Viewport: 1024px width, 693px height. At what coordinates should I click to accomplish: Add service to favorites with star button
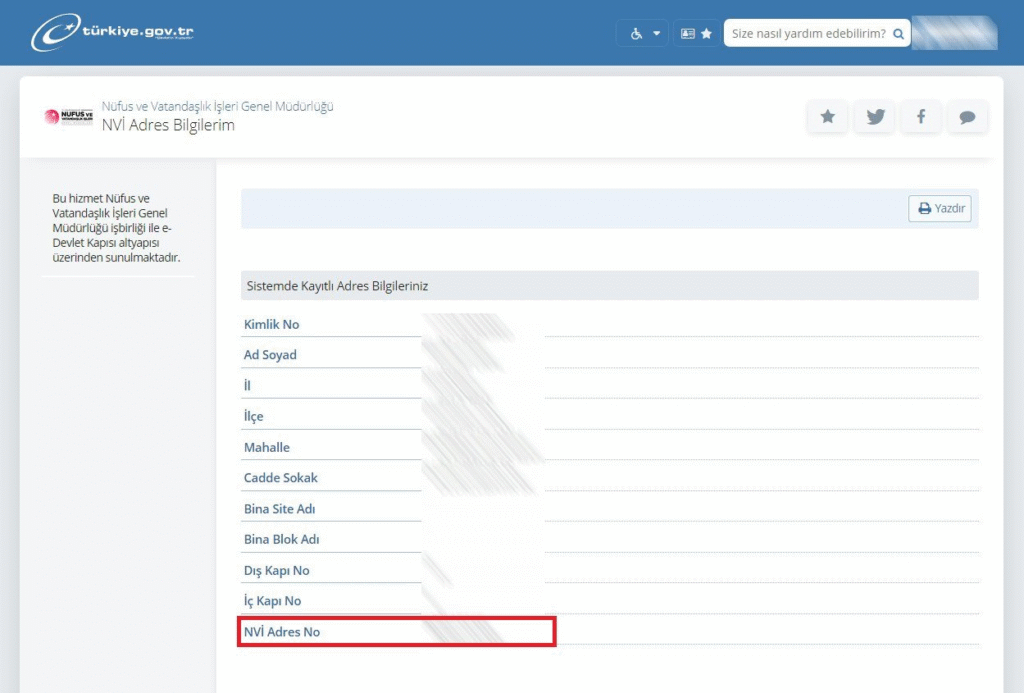point(827,117)
